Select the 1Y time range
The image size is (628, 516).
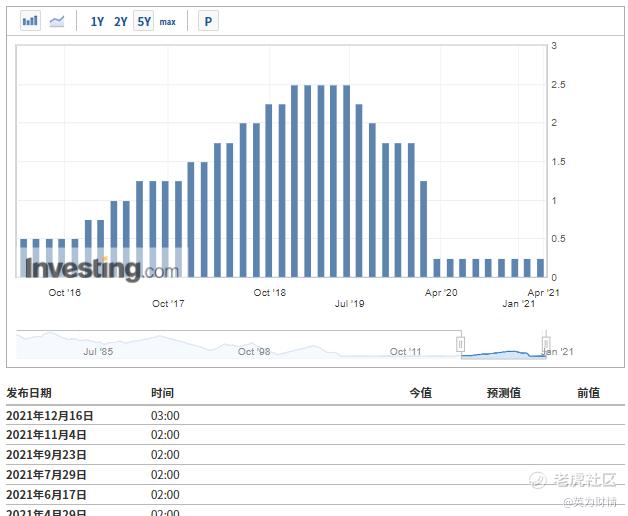97,21
